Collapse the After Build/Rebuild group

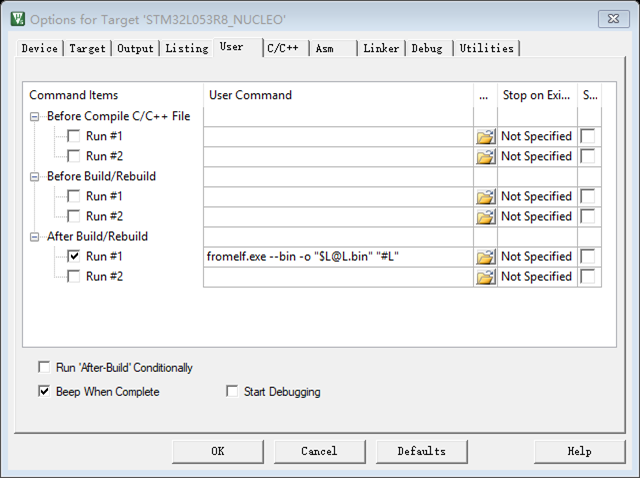pos(35,237)
